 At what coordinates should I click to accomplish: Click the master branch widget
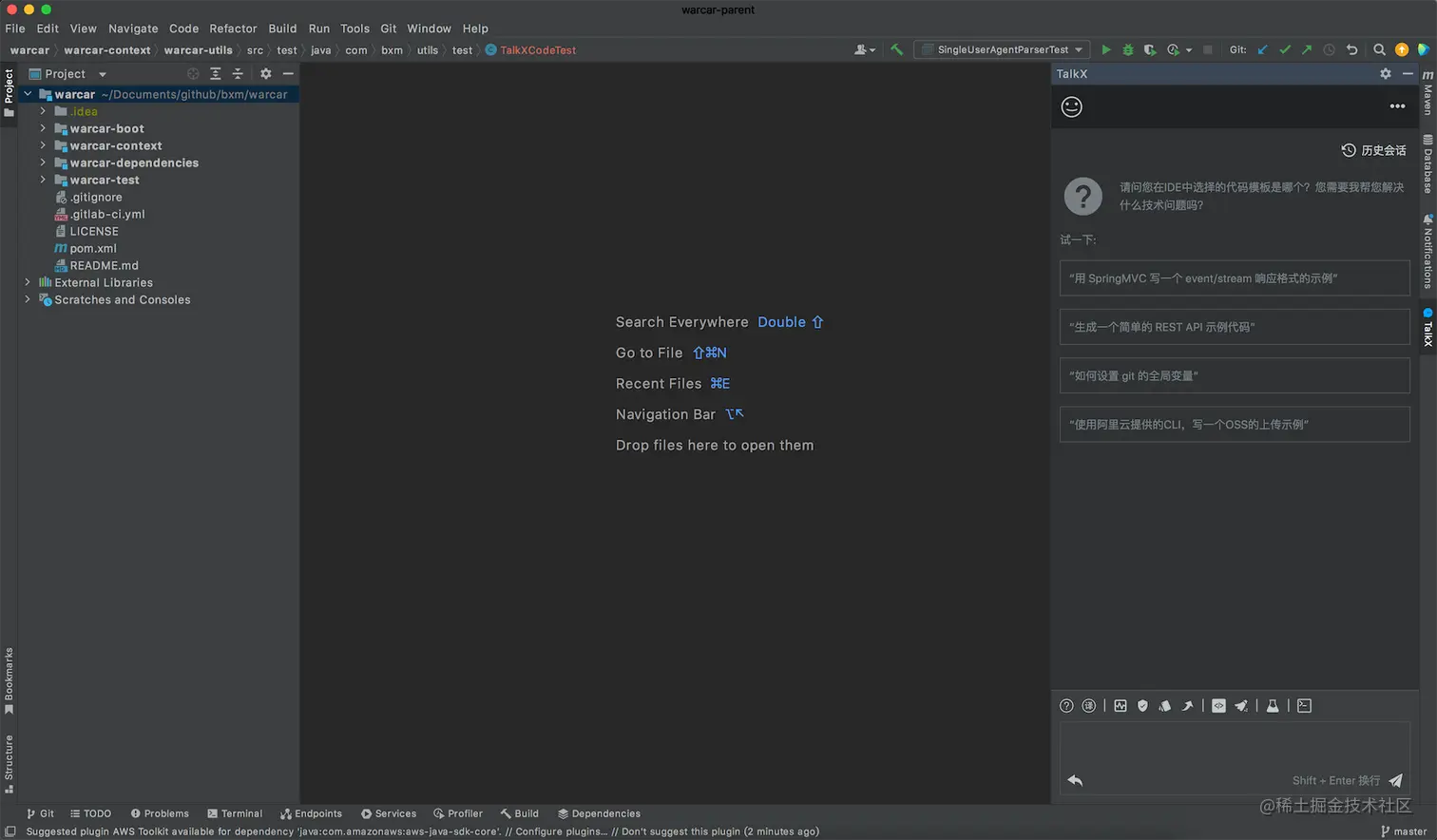point(1404,831)
